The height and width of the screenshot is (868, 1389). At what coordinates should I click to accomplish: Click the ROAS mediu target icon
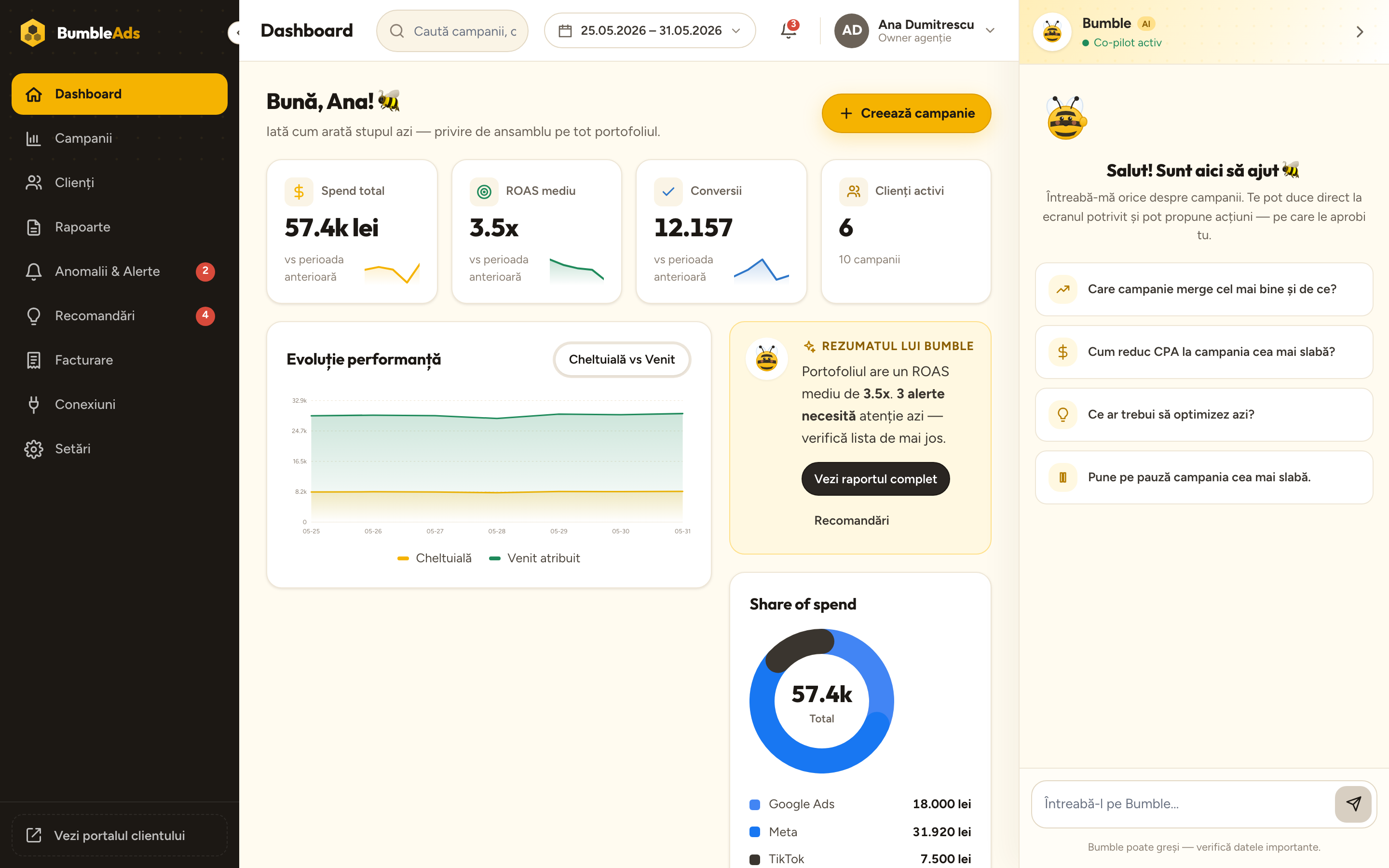pos(484,192)
